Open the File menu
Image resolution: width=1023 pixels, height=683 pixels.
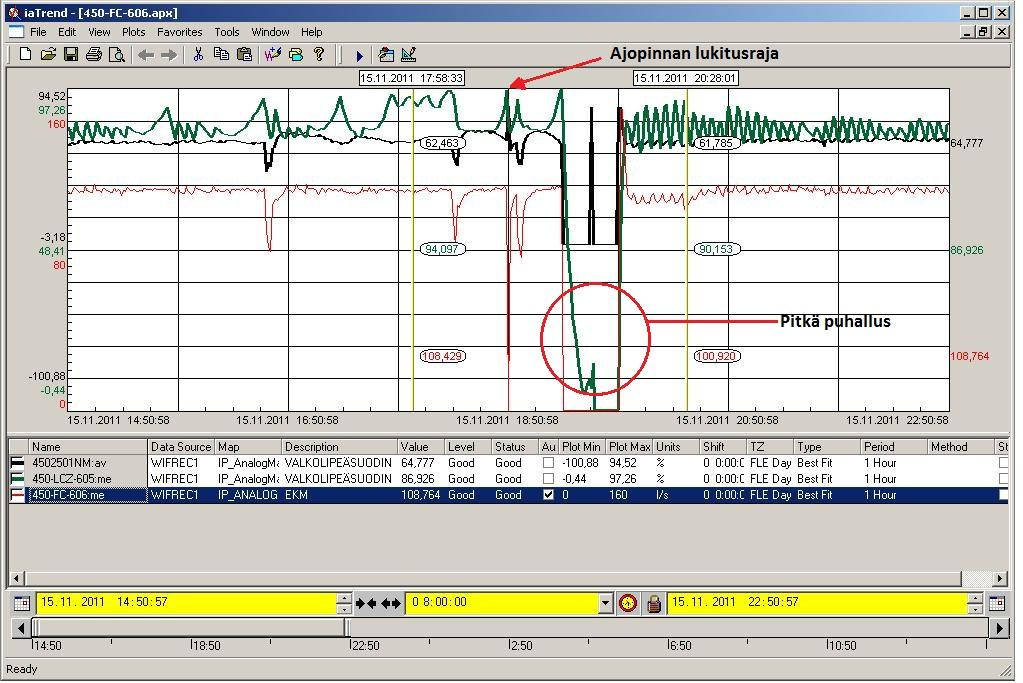coord(38,32)
